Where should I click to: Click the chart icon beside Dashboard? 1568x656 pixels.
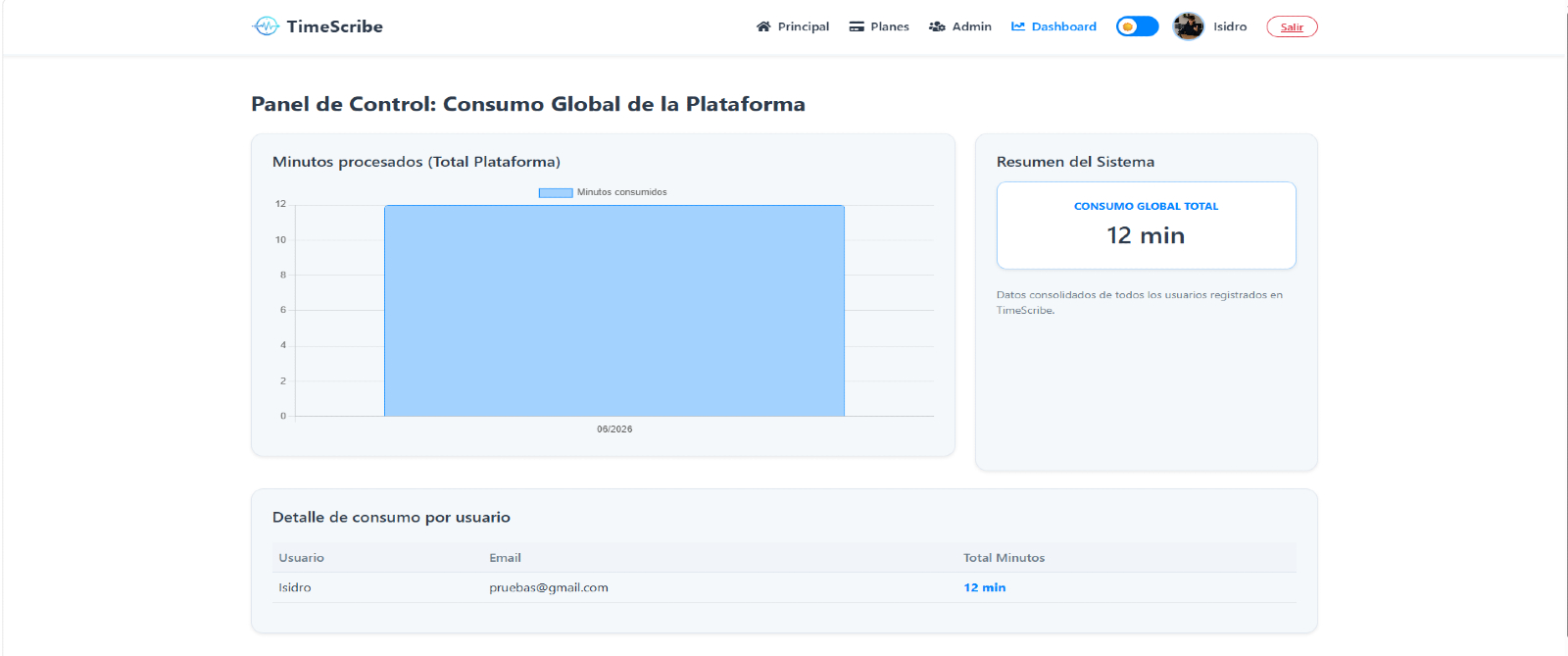(1018, 26)
